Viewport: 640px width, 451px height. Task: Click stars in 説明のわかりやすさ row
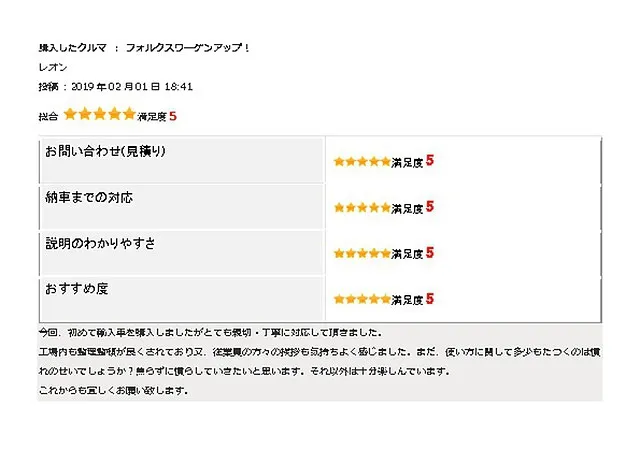(x=362, y=253)
